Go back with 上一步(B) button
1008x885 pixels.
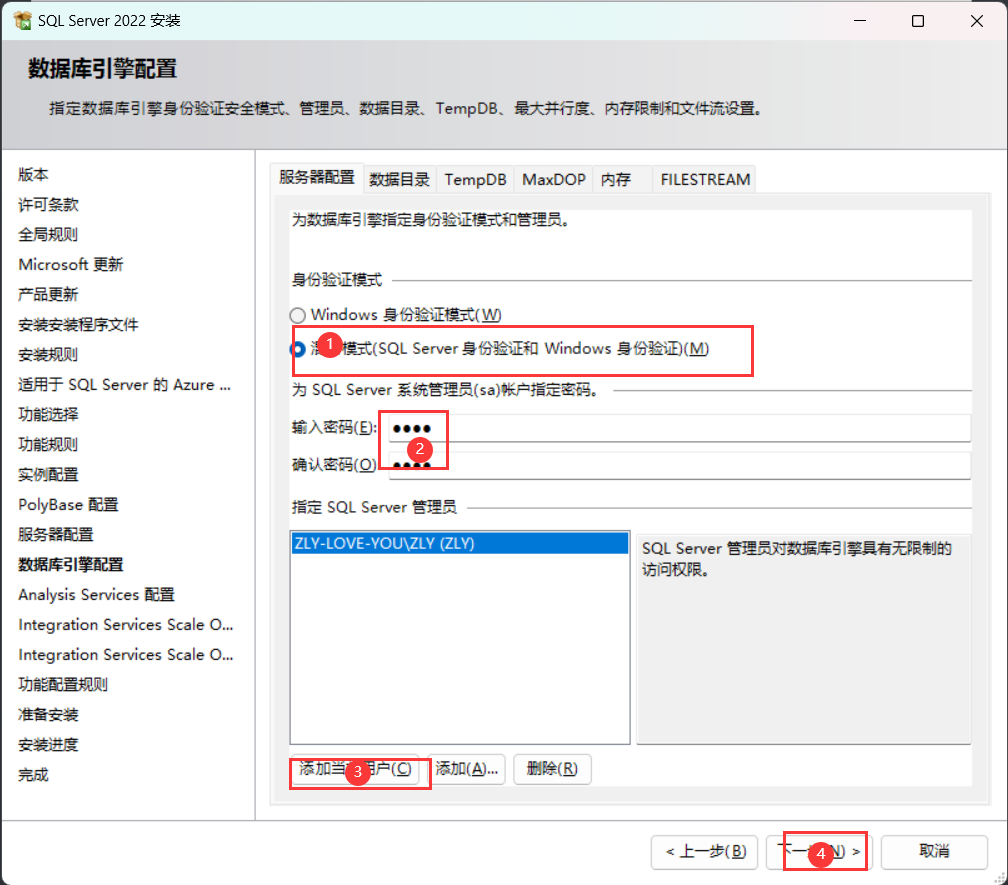point(705,852)
